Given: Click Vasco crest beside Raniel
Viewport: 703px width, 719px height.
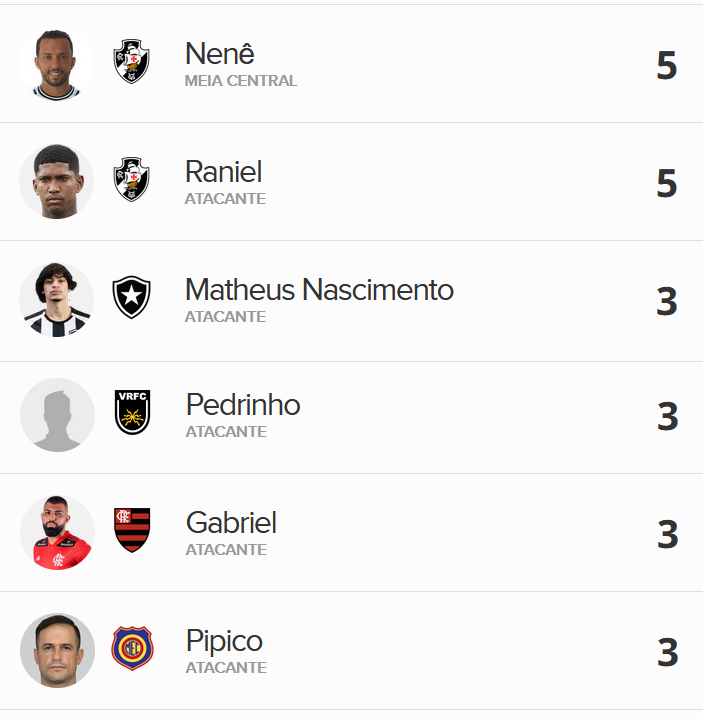Looking at the screenshot, I should tap(131, 180).
